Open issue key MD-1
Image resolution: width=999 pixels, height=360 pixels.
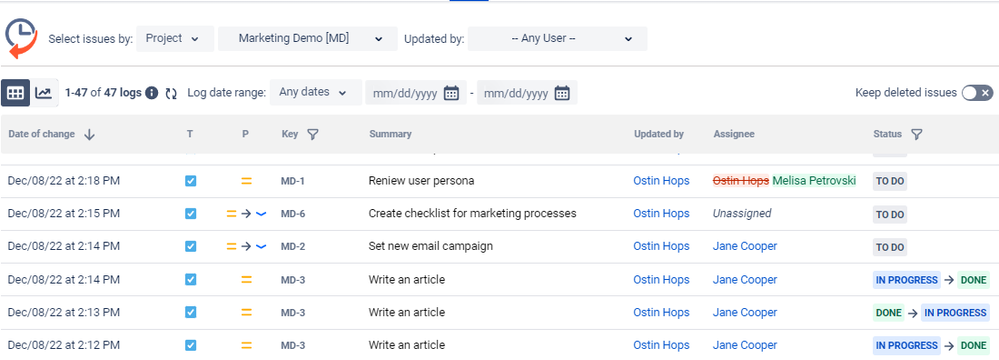292,181
